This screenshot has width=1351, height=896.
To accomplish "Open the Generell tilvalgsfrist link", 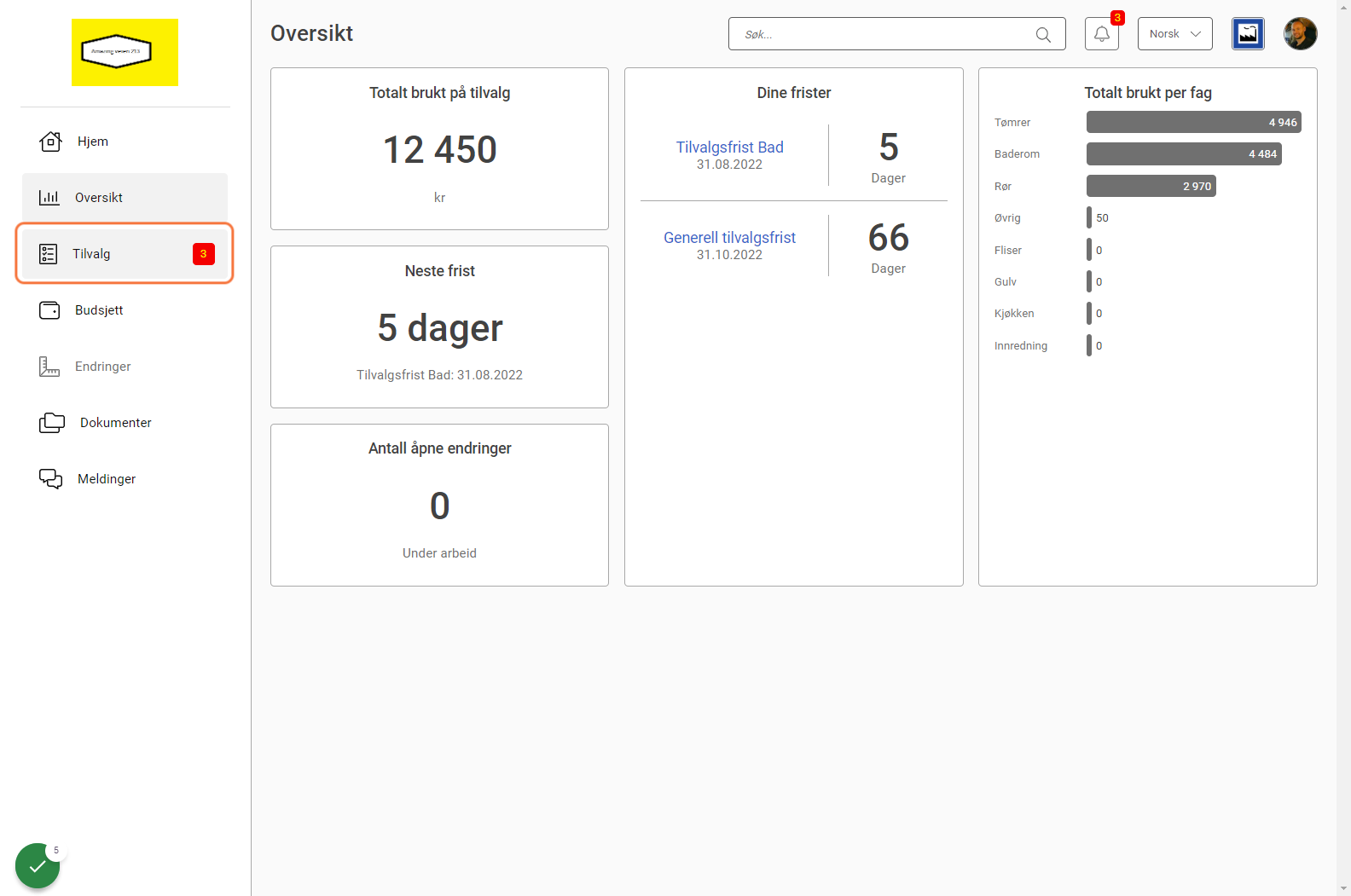I will (729, 238).
